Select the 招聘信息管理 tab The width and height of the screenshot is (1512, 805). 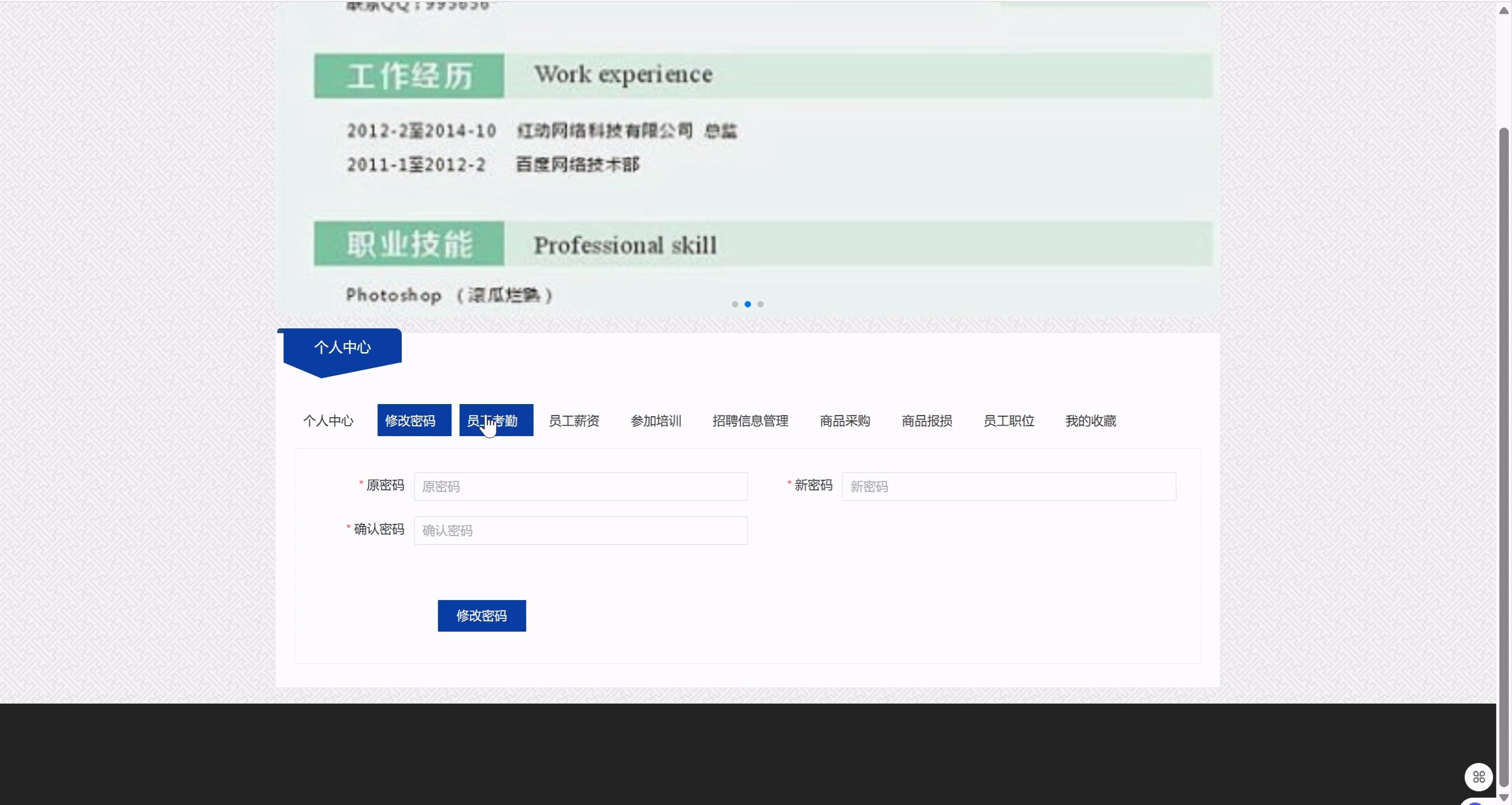pyautogui.click(x=750, y=421)
